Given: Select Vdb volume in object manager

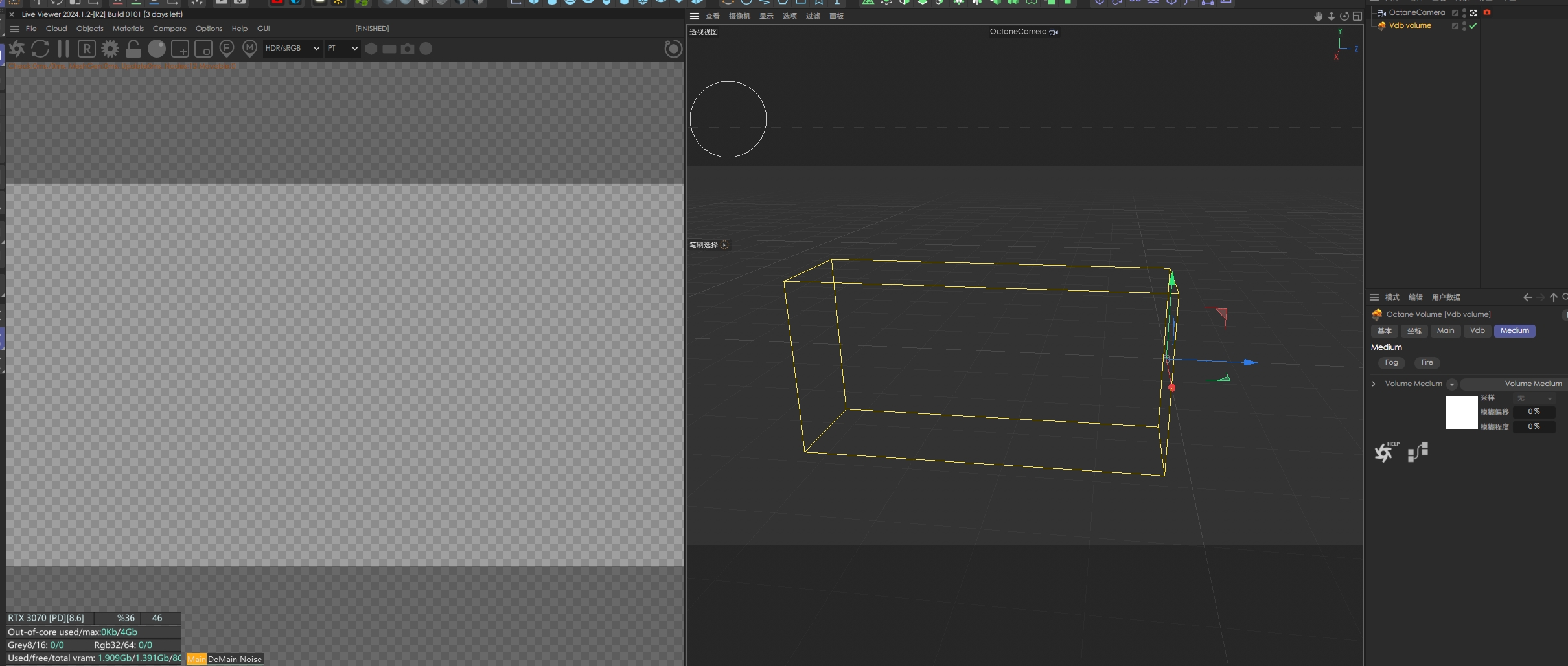Looking at the screenshot, I should tap(1410, 26).
